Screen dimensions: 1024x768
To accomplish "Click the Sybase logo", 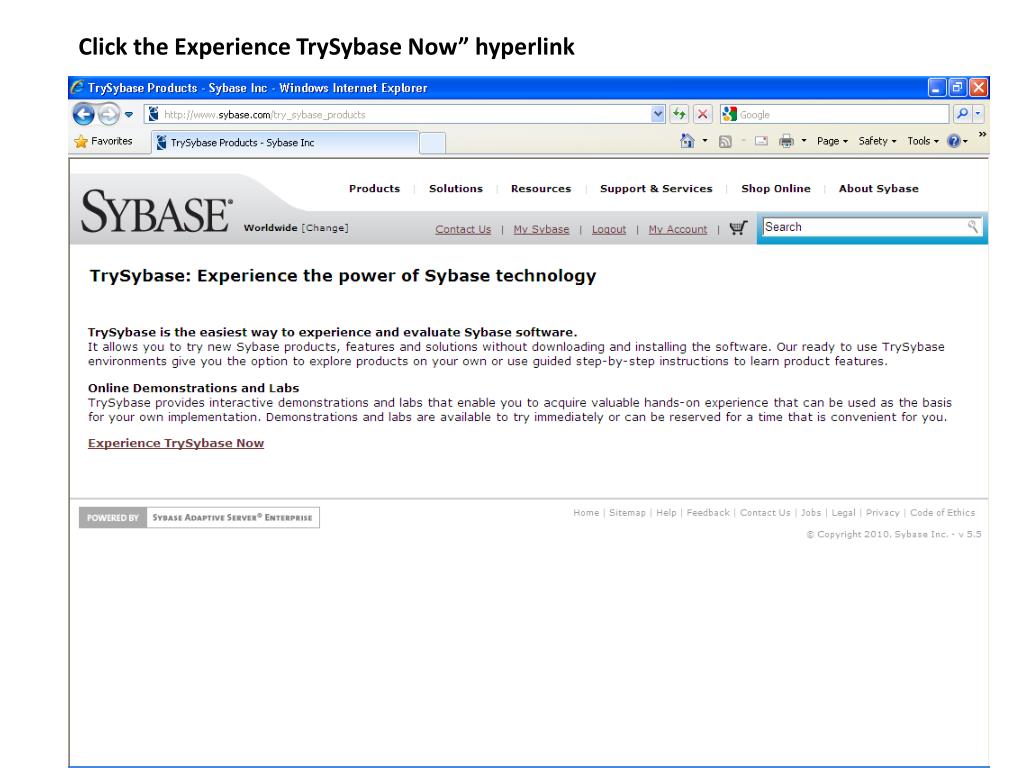I will coord(157,211).
